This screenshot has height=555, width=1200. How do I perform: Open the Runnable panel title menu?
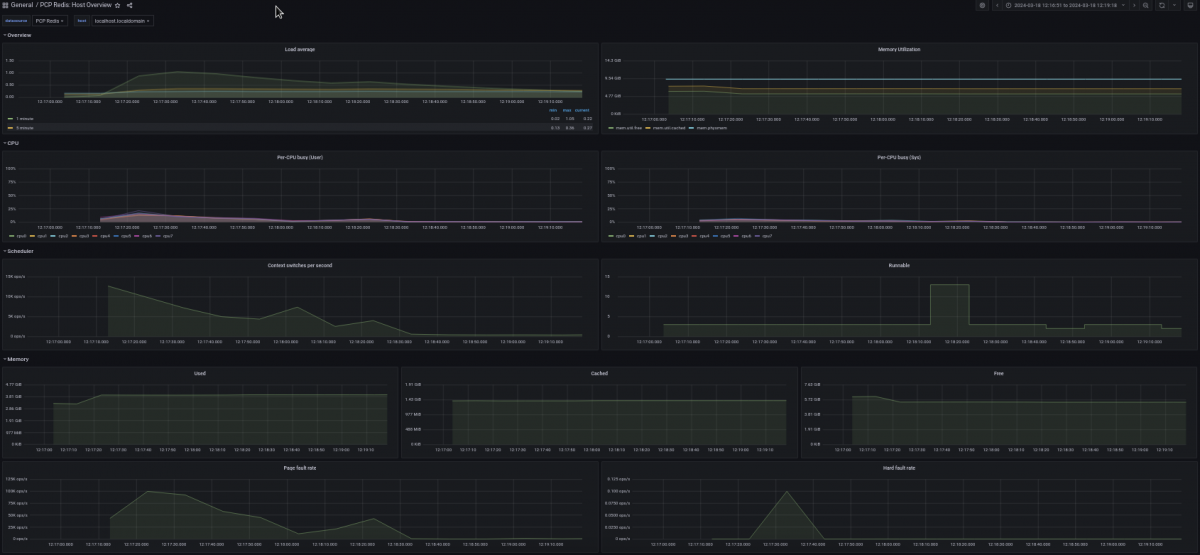(x=899, y=265)
